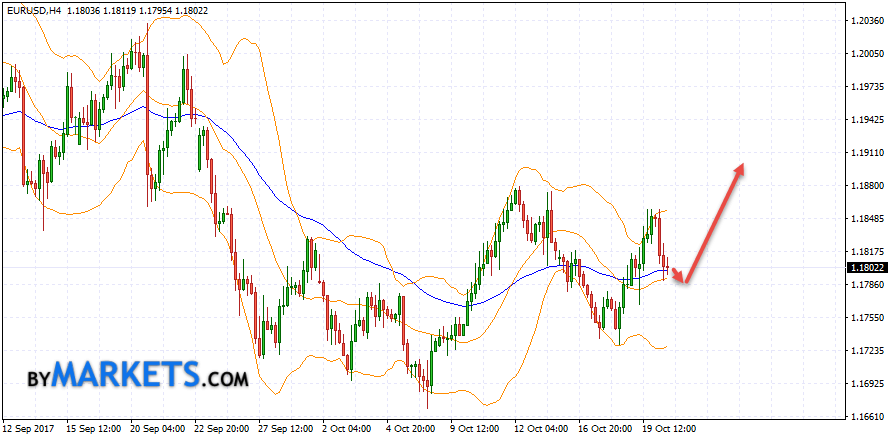Click the 27 Sep 12:00 time label
Viewport: 888px width, 440px height.
tap(285, 429)
